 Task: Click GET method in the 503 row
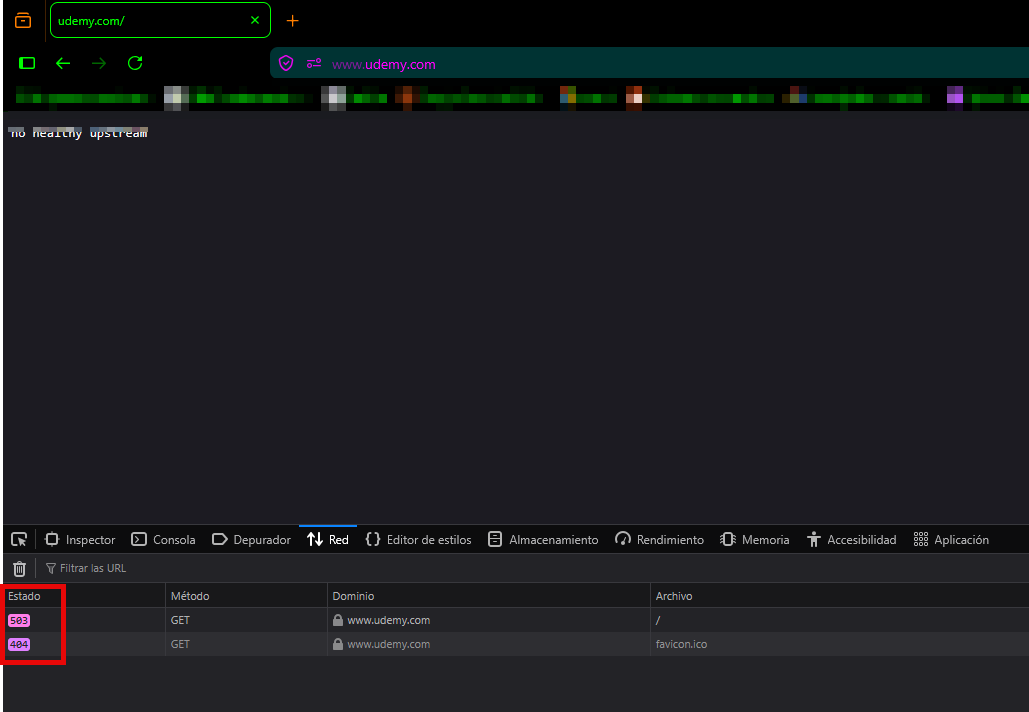click(x=180, y=620)
